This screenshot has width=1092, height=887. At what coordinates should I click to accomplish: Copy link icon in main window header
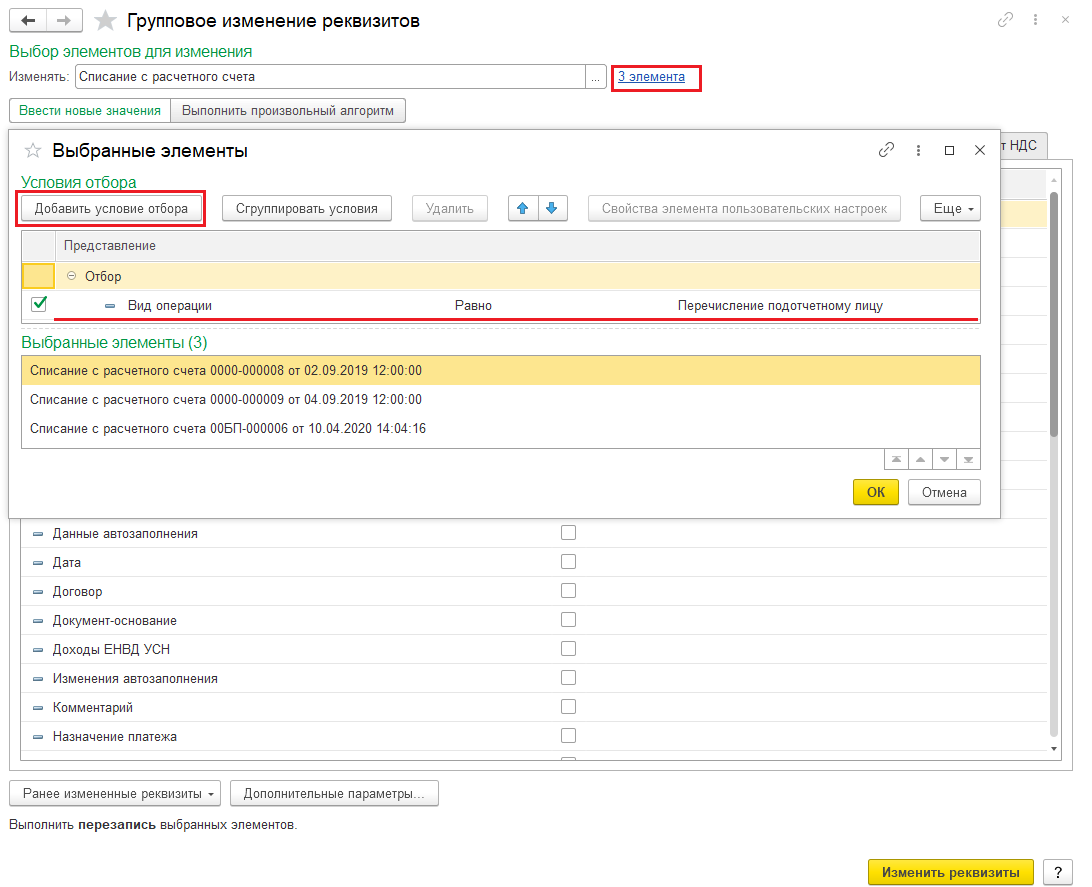click(1005, 20)
